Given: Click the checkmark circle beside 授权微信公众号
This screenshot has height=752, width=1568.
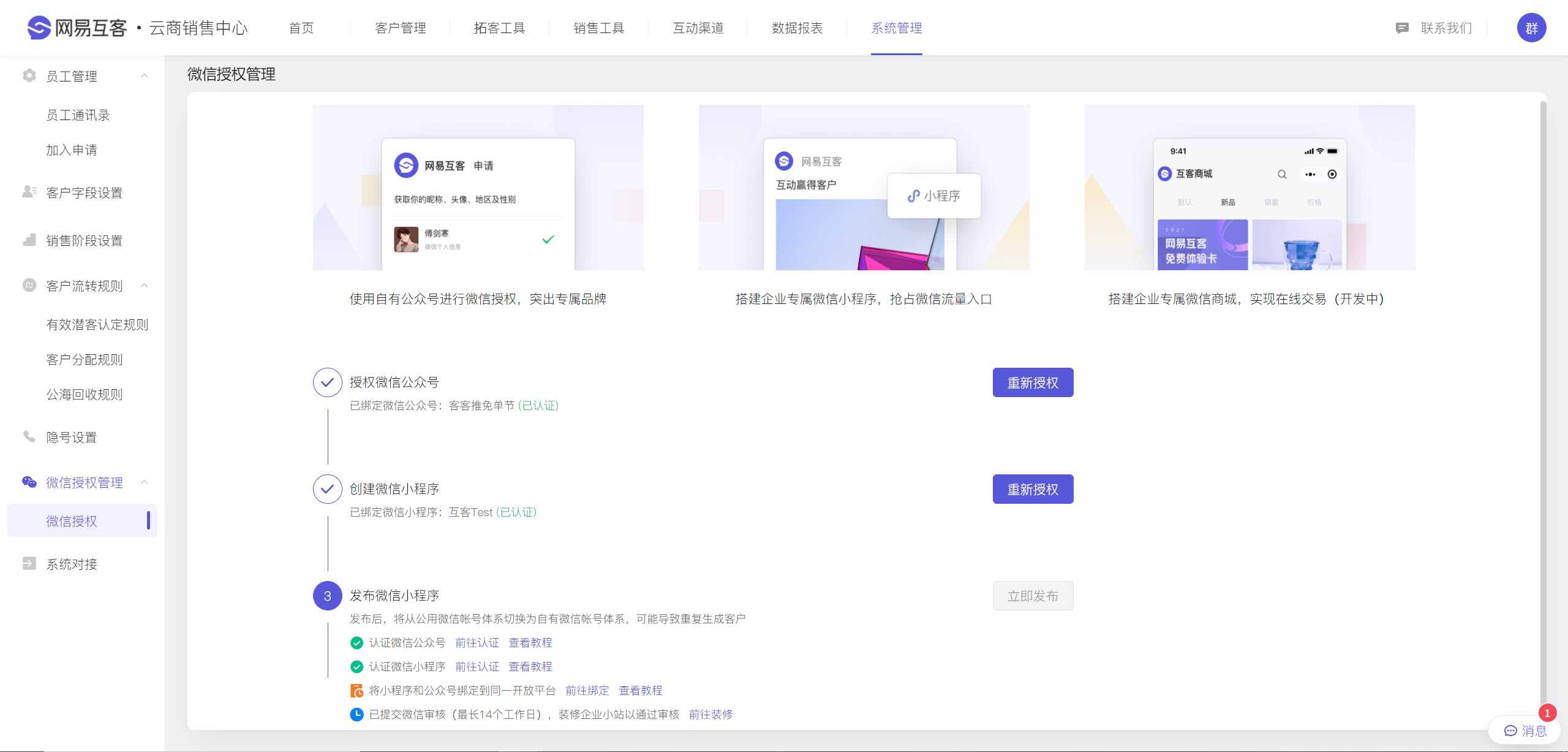Looking at the screenshot, I should click(328, 382).
